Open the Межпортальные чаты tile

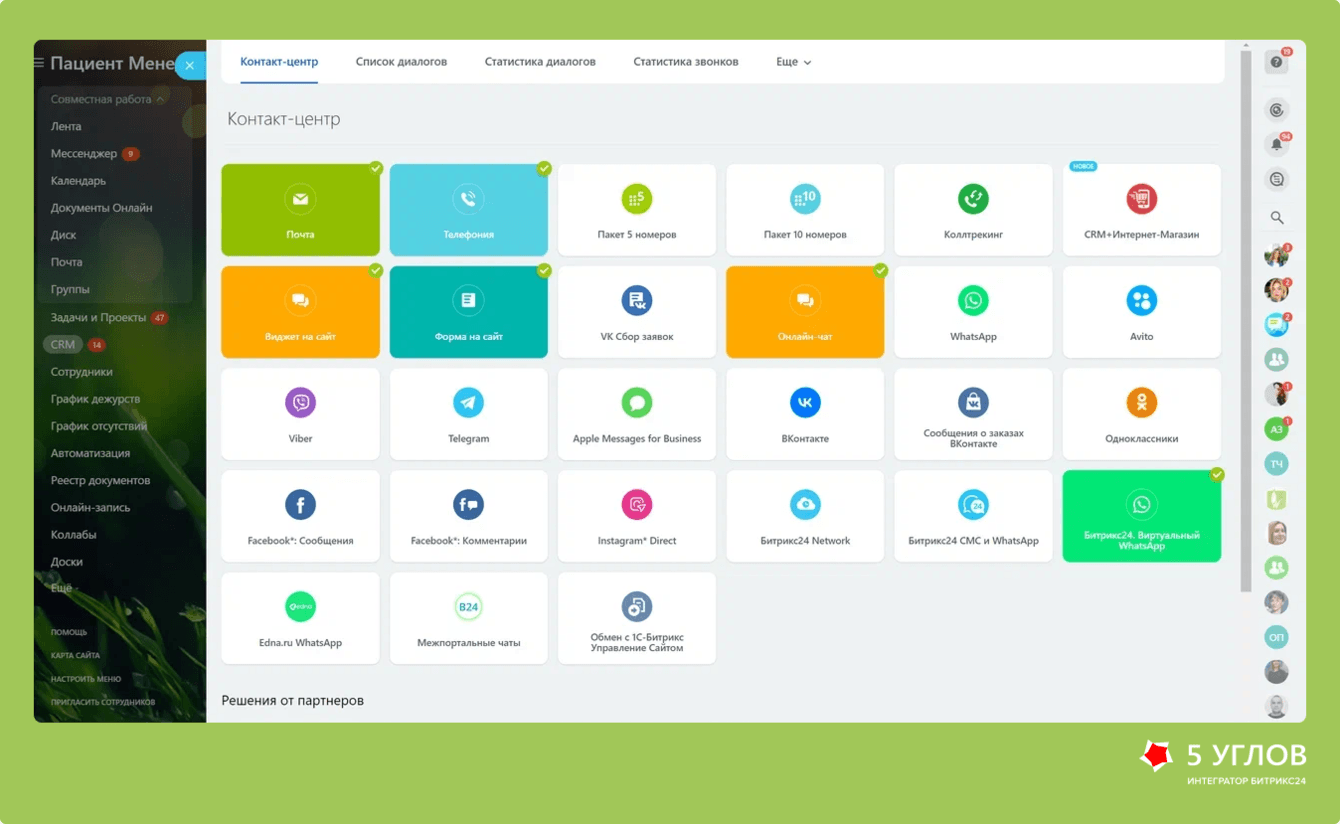[469, 618]
